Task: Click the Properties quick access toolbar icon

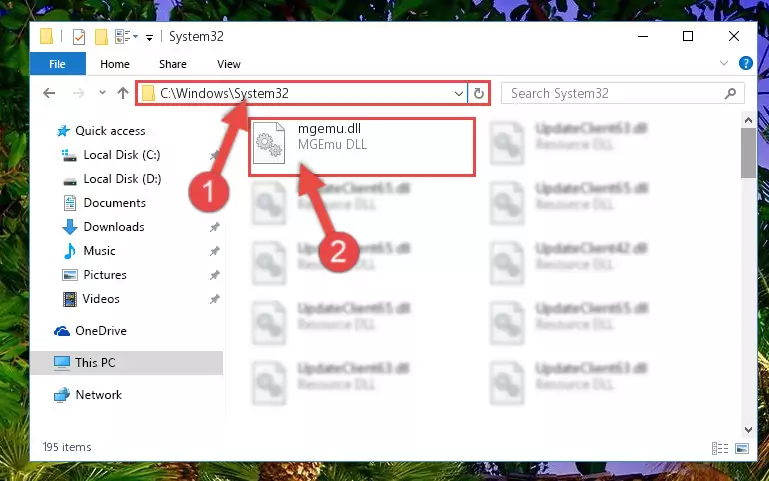Action: [78, 37]
